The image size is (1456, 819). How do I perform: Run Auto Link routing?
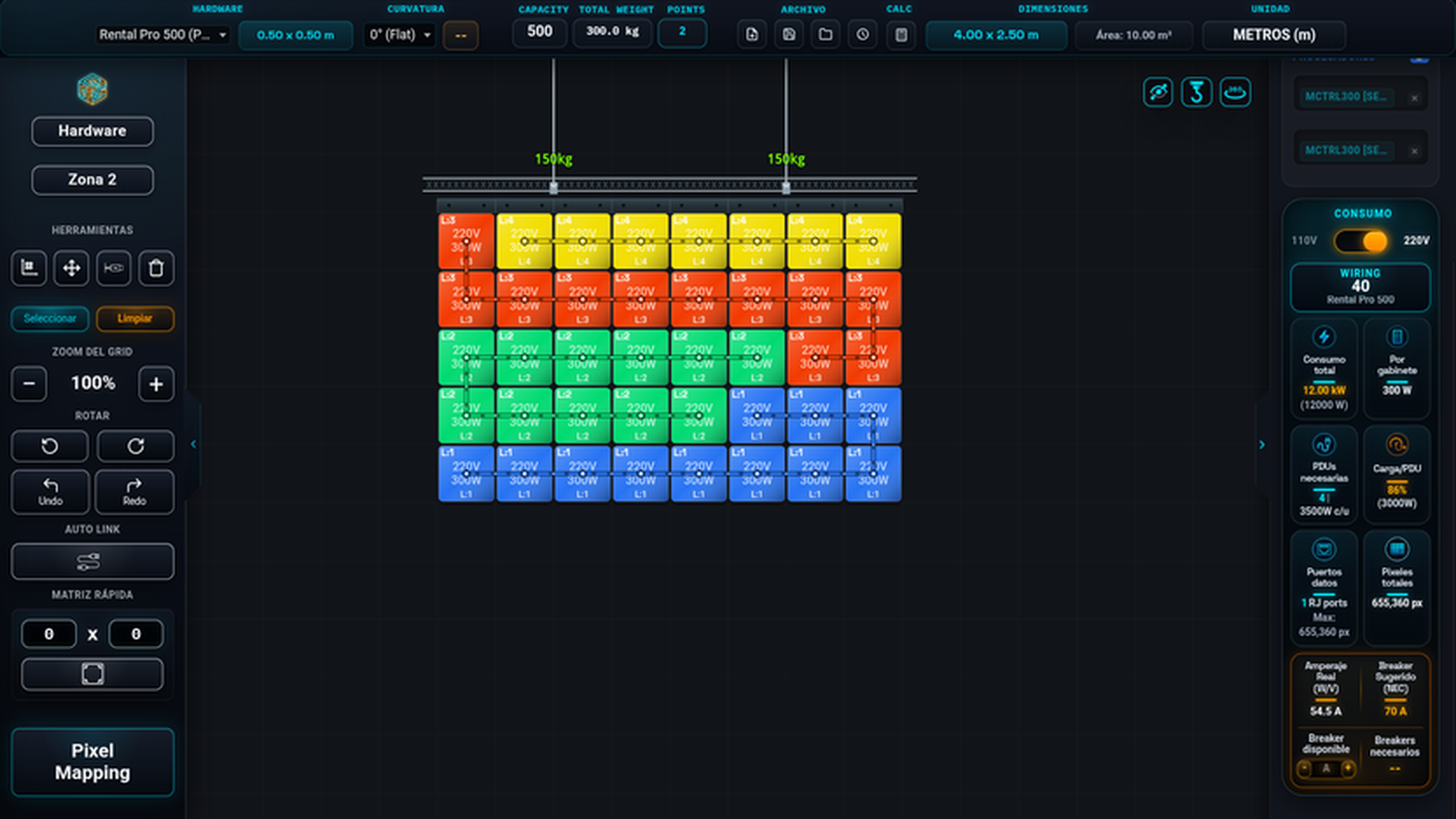93,561
